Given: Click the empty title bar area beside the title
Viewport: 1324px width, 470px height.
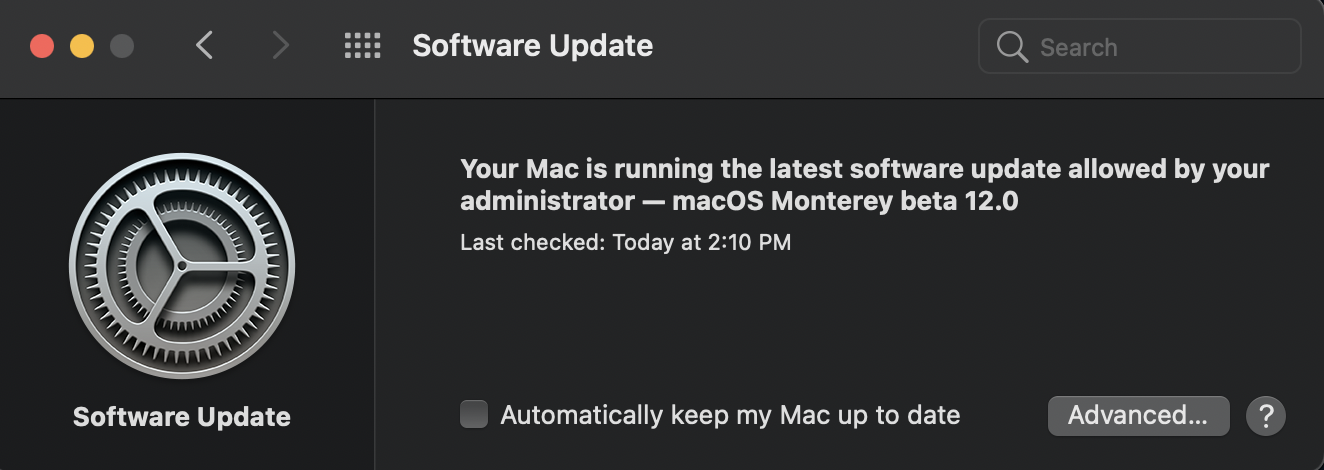Looking at the screenshot, I should click(x=815, y=47).
